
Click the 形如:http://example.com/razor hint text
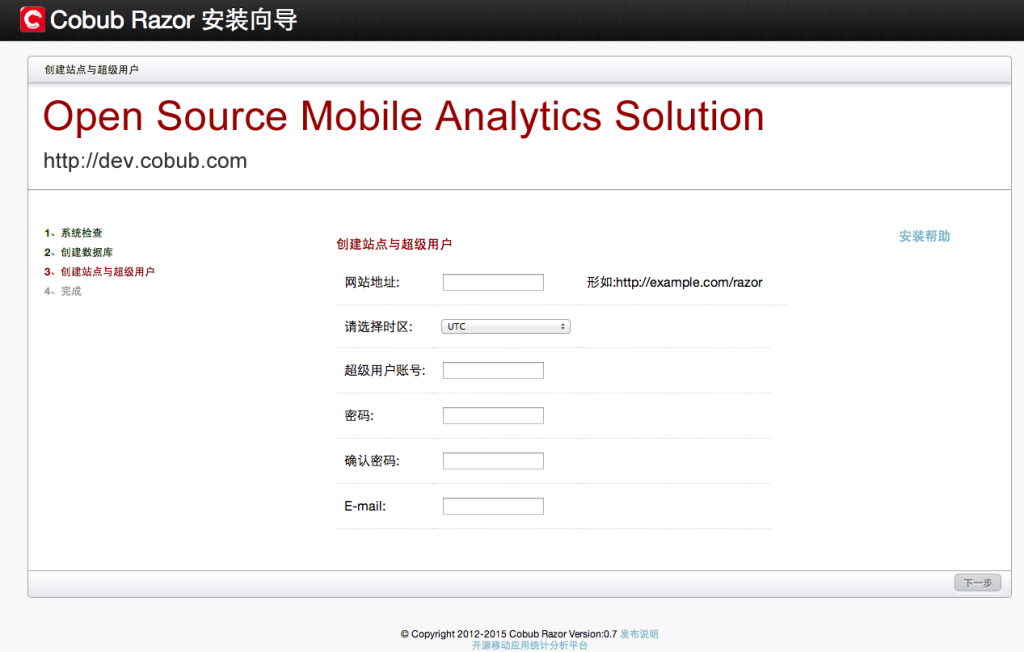click(675, 282)
